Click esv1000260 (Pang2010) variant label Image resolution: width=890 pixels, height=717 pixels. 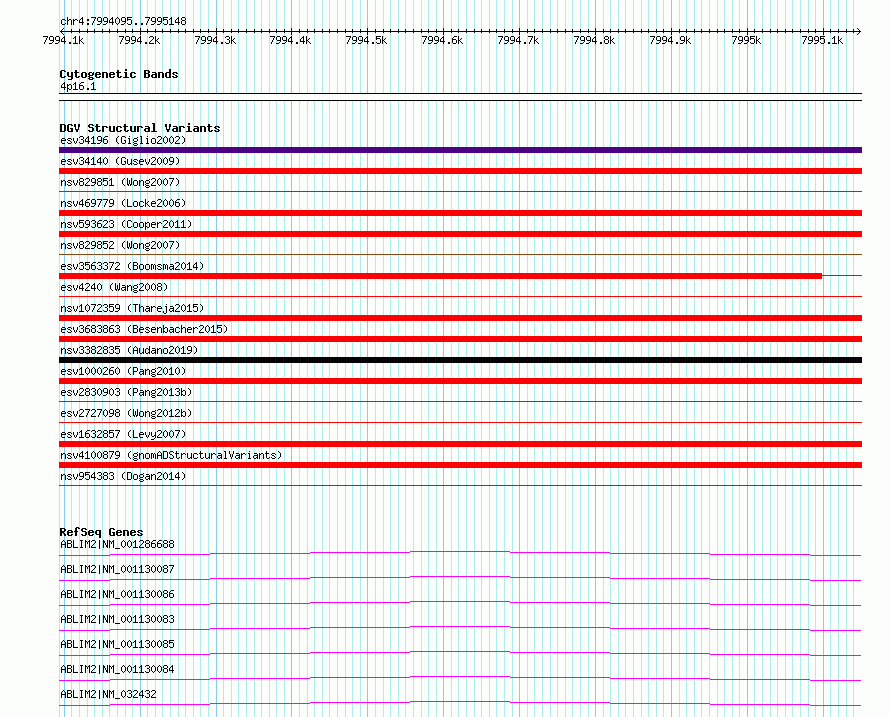pyautogui.click(x=123, y=371)
